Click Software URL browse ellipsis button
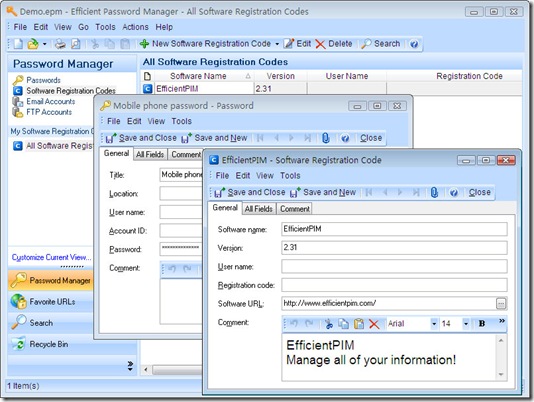The width and height of the screenshot is (534, 402). 501,304
